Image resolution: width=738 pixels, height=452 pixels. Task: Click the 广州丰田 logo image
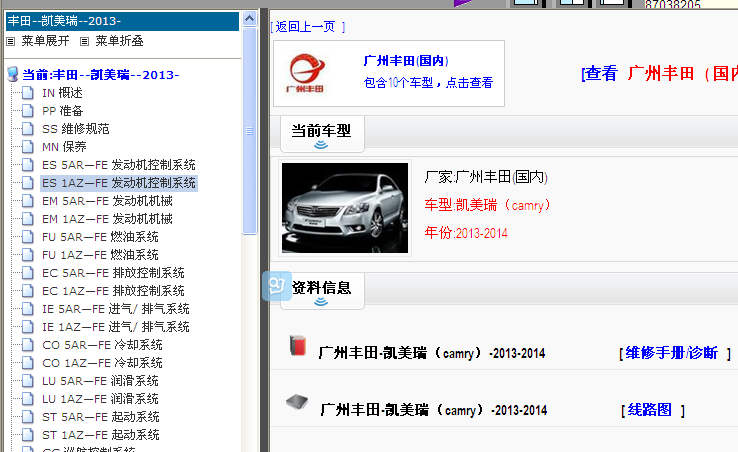pyautogui.click(x=306, y=73)
